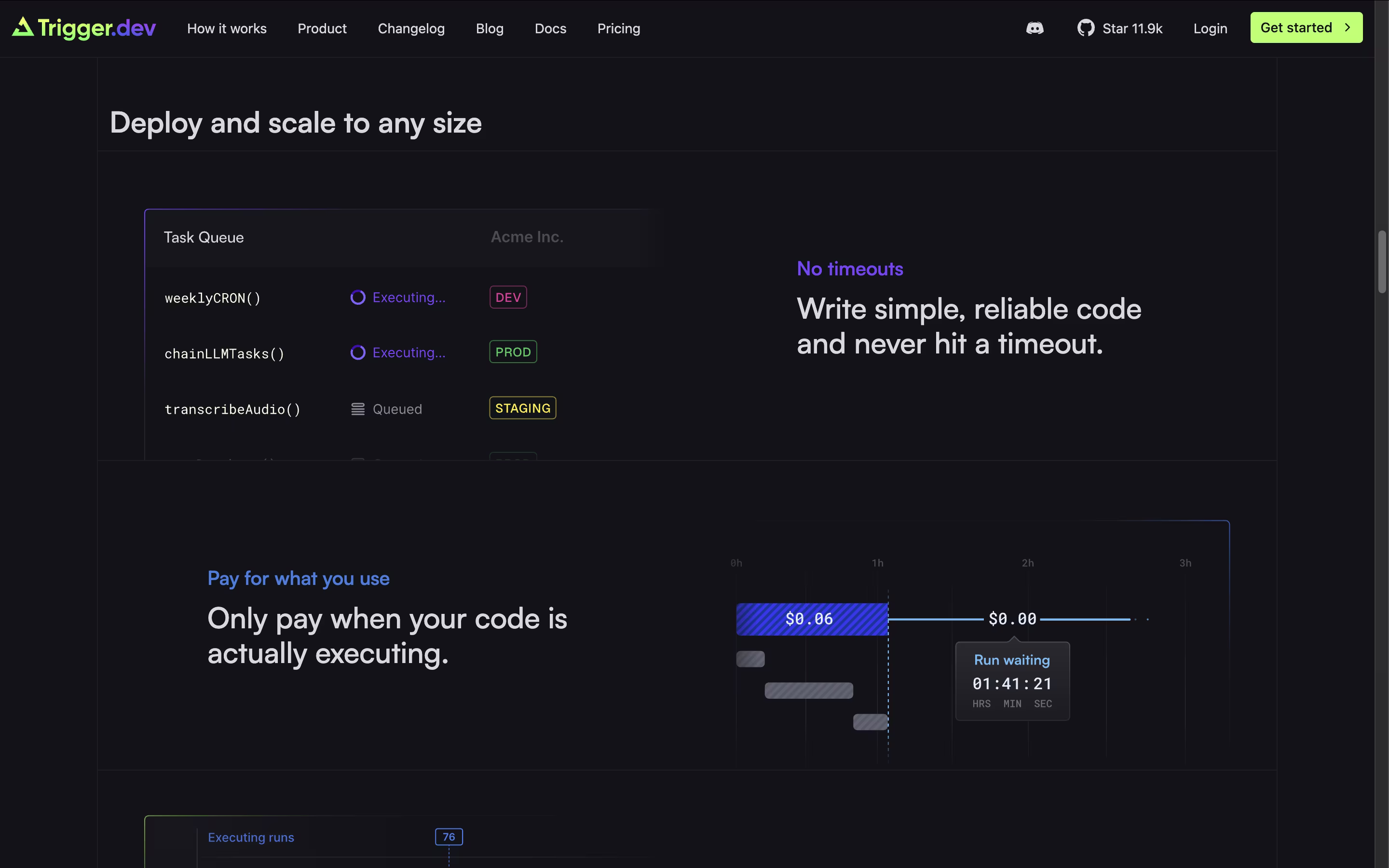
Task: Click the 1h timeline label
Action: click(878, 563)
